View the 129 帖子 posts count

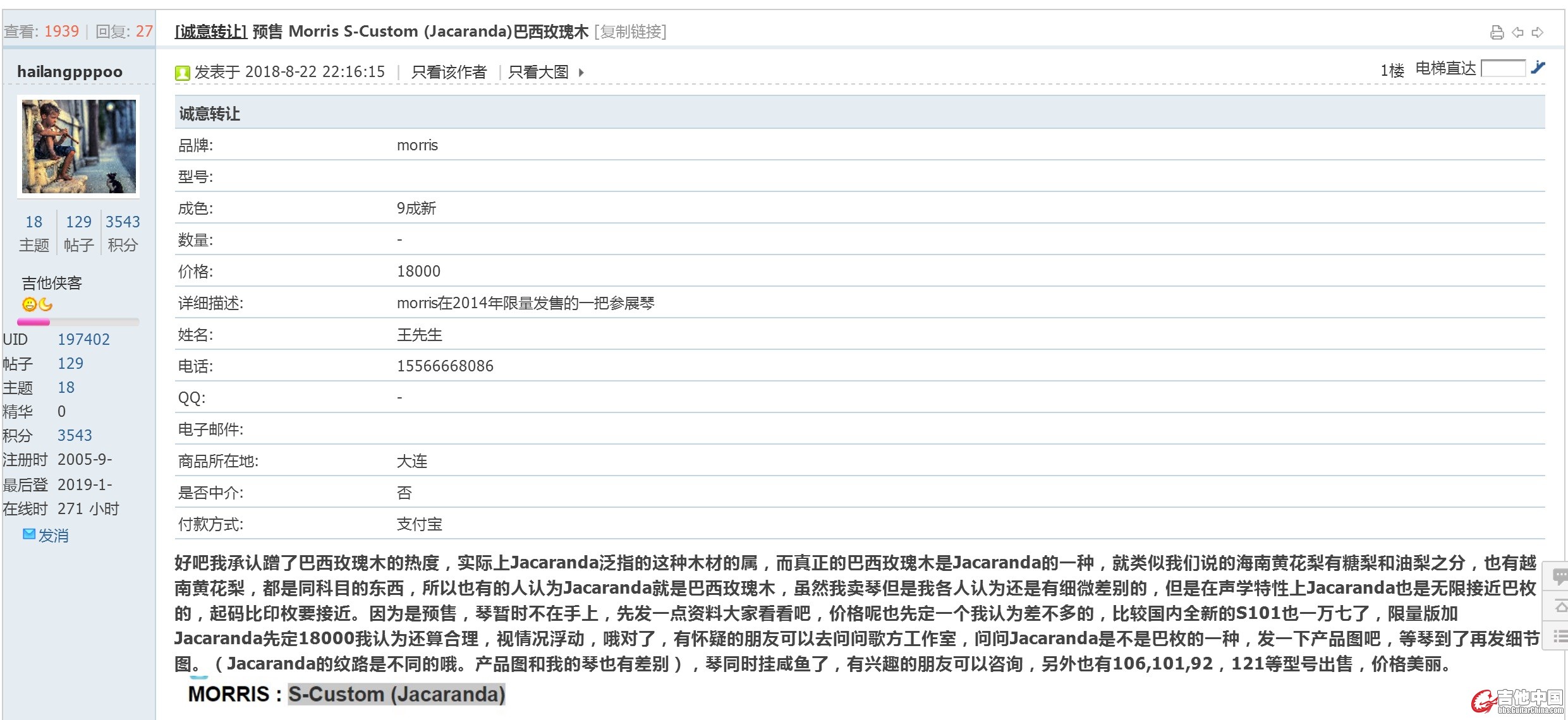pos(78,222)
